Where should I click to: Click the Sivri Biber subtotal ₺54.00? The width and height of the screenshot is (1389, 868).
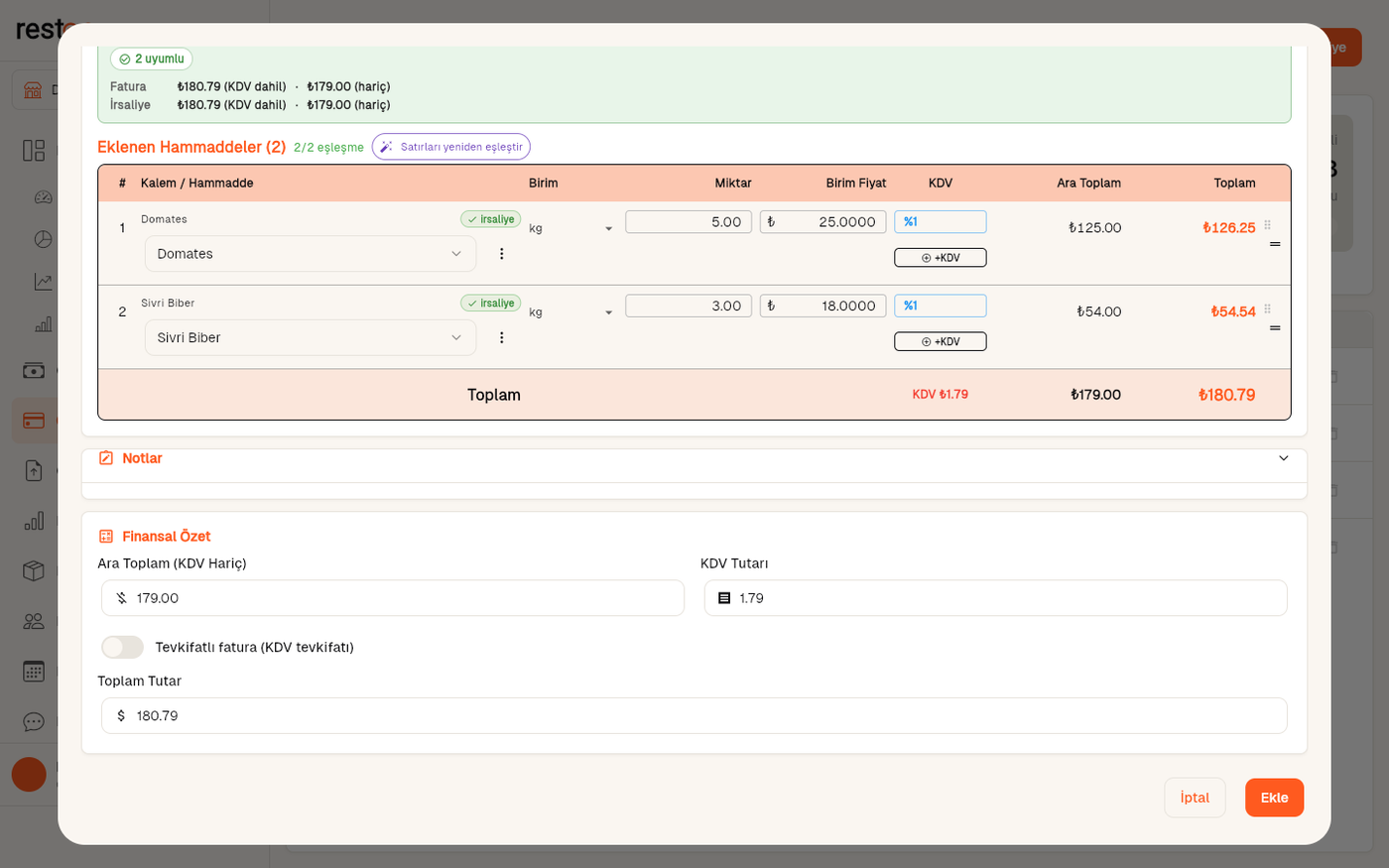click(x=1099, y=311)
